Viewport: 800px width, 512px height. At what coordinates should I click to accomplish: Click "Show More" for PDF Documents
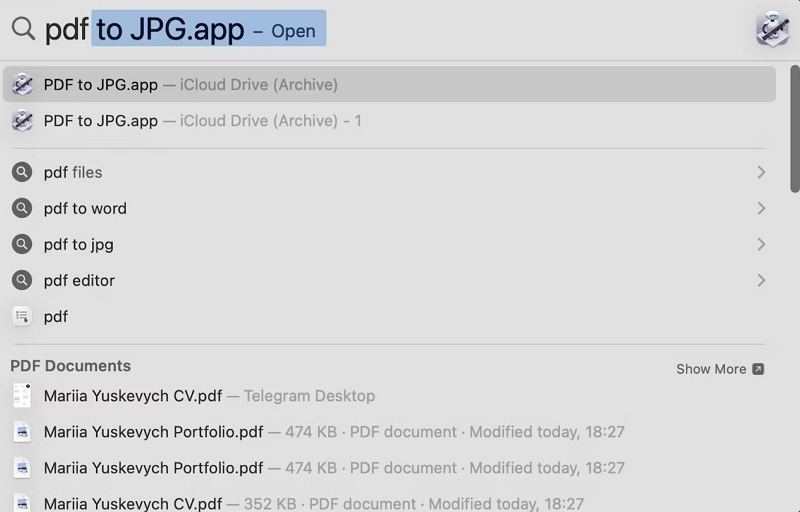click(x=720, y=369)
